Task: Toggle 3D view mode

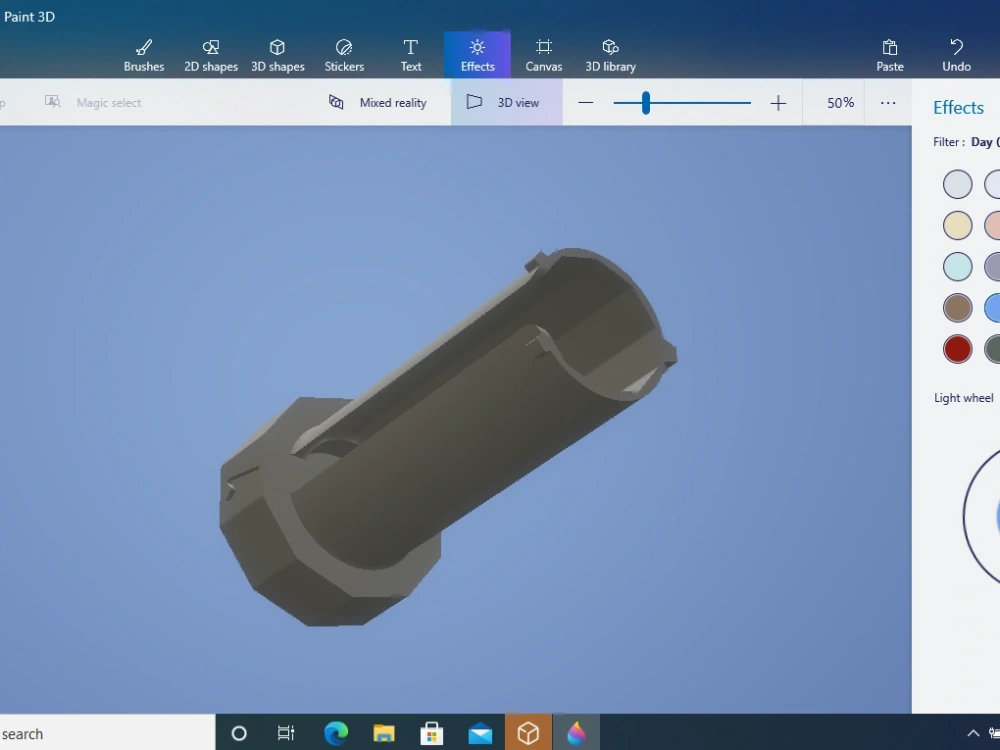Action: [x=505, y=102]
